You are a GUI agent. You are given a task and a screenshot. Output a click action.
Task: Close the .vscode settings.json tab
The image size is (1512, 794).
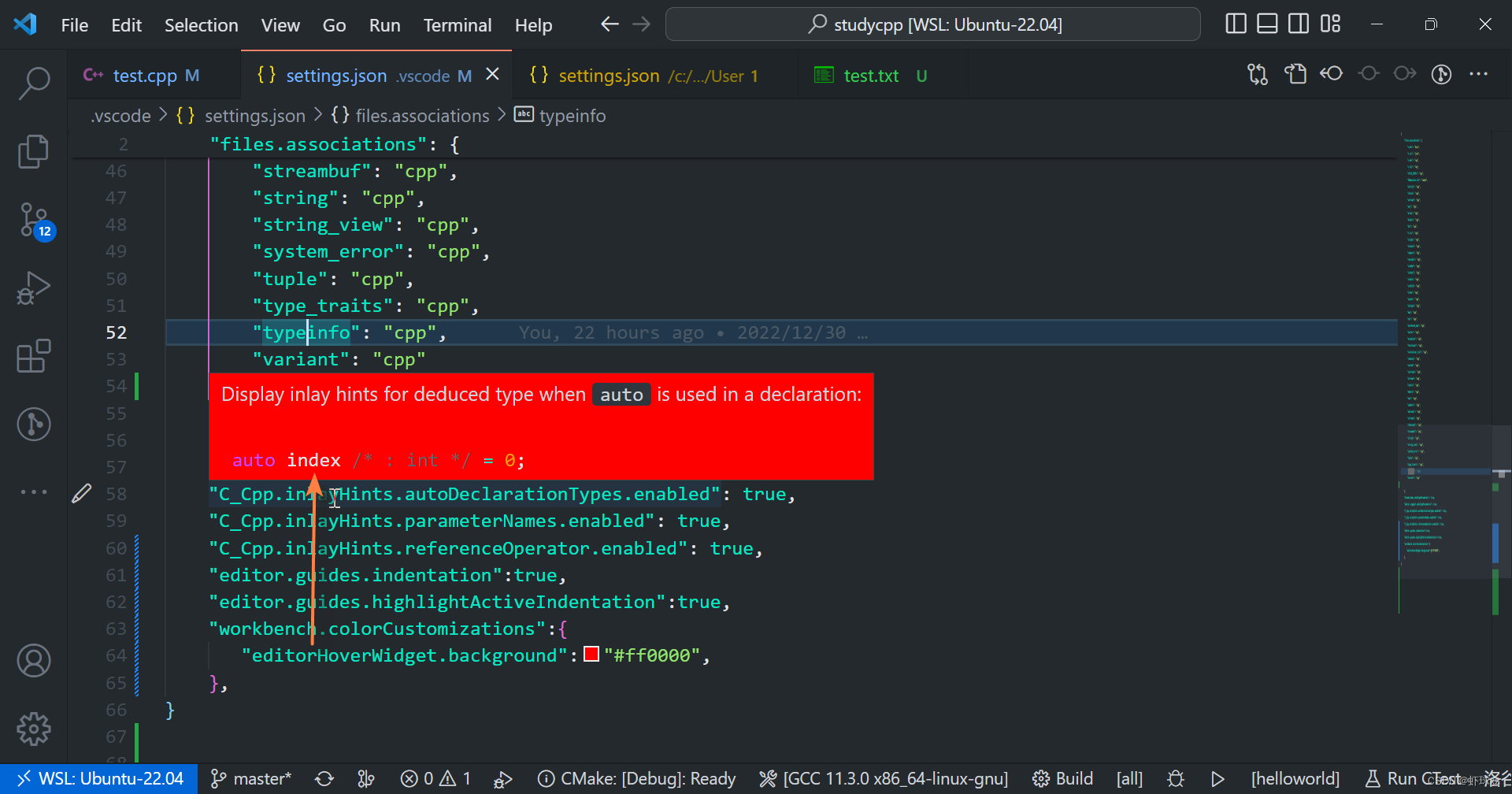click(x=492, y=74)
